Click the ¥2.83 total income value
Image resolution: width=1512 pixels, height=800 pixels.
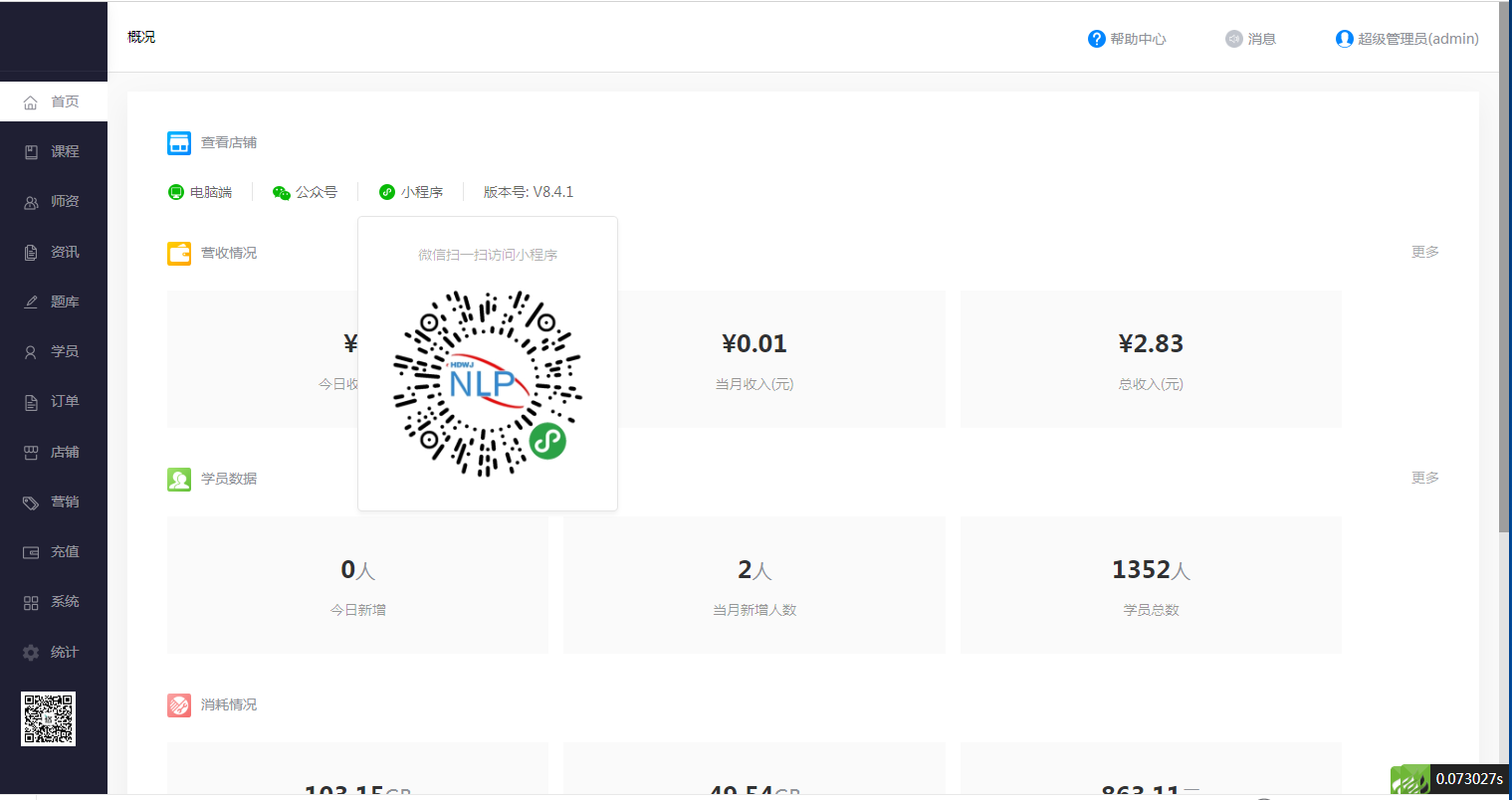click(1151, 344)
